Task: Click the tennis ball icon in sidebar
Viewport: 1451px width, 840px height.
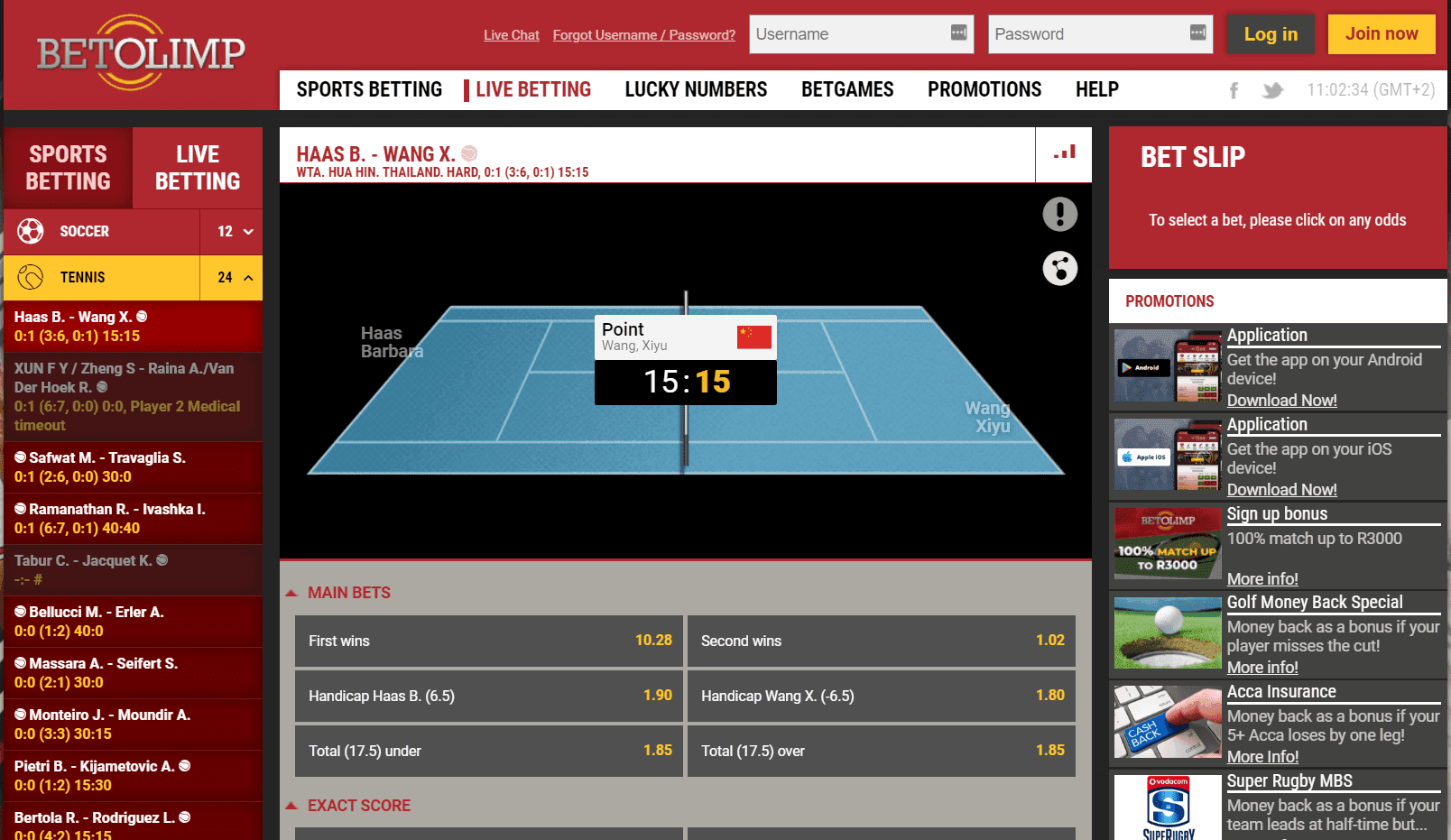Action: pos(31,277)
